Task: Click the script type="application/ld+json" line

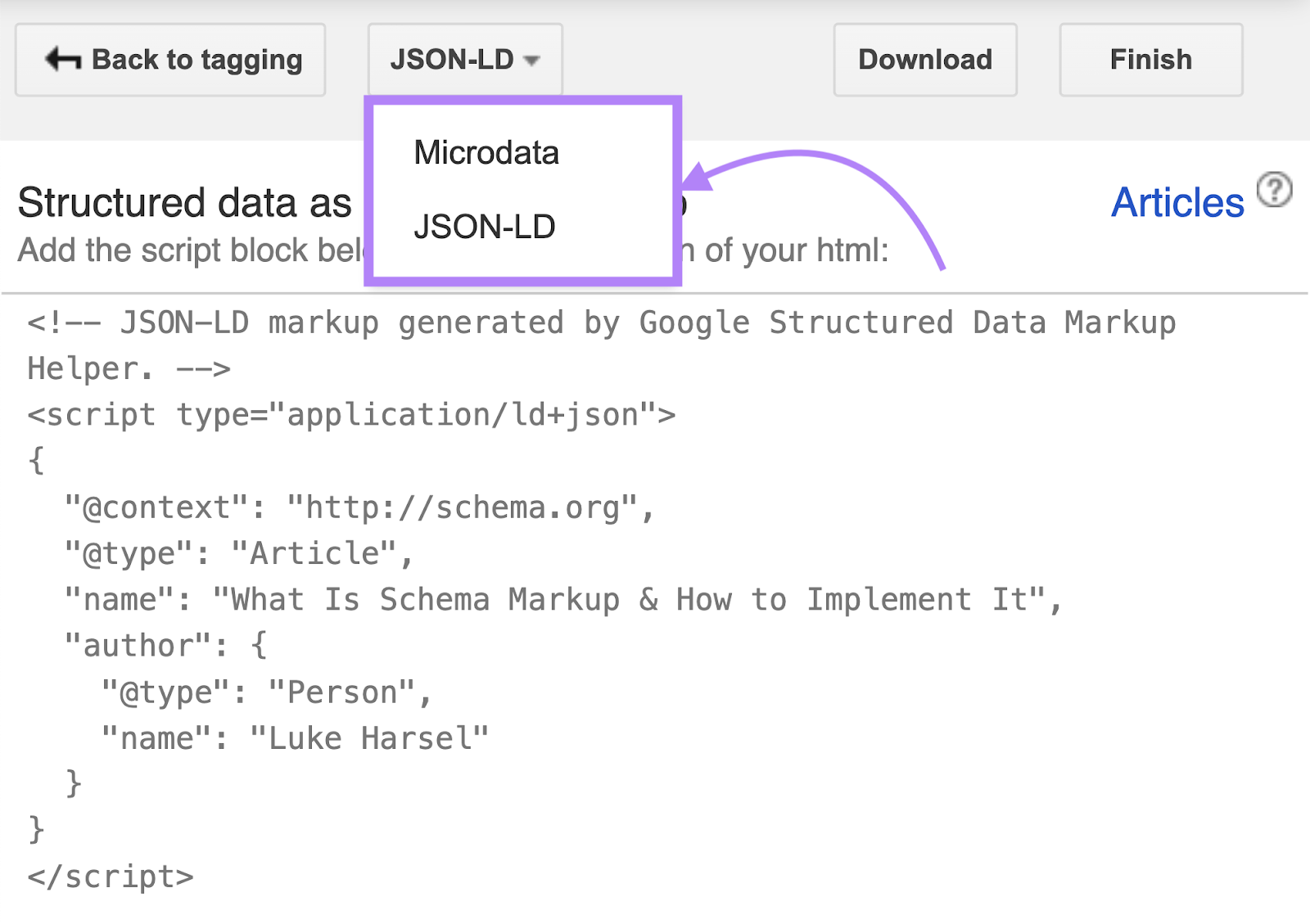Action: coord(352,416)
